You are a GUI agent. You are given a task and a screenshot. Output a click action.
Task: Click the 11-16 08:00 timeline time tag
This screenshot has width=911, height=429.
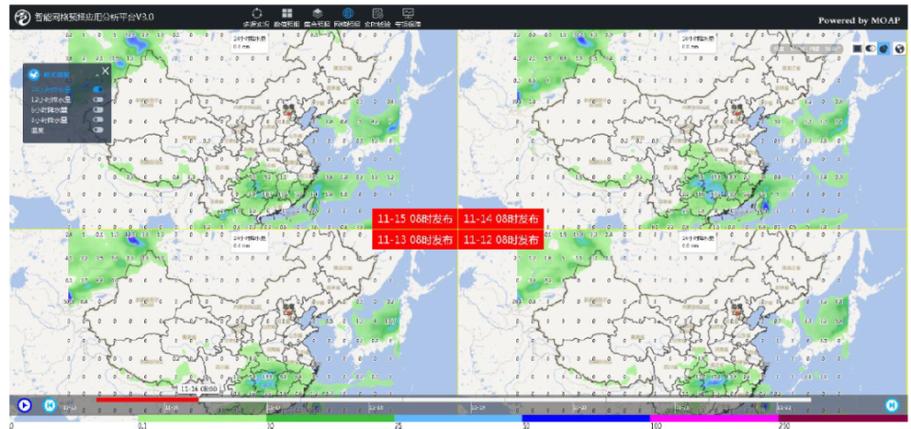[x=199, y=388]
